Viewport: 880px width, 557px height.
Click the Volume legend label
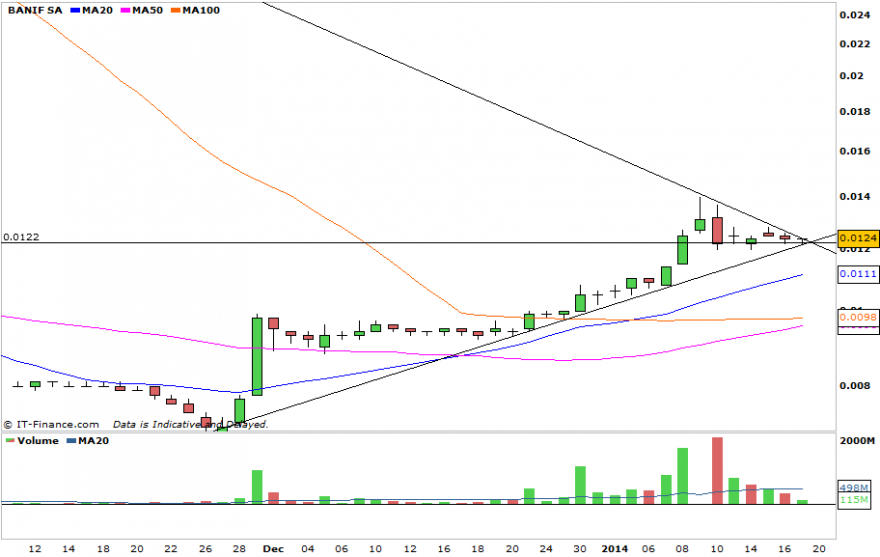click(38, 441)
